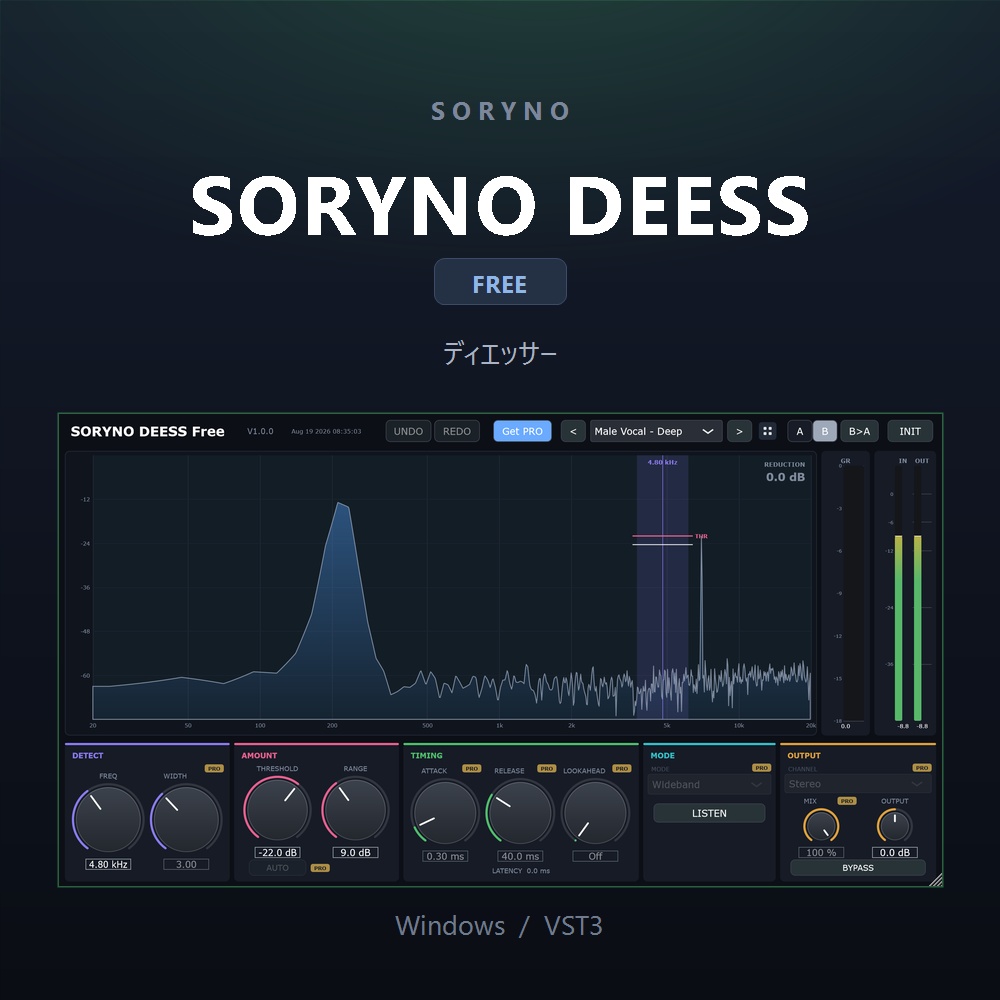The width and height of the screenshot is (1000, 1000).
Task: Open the preset grid browser icon
Action: coord(768,431)
